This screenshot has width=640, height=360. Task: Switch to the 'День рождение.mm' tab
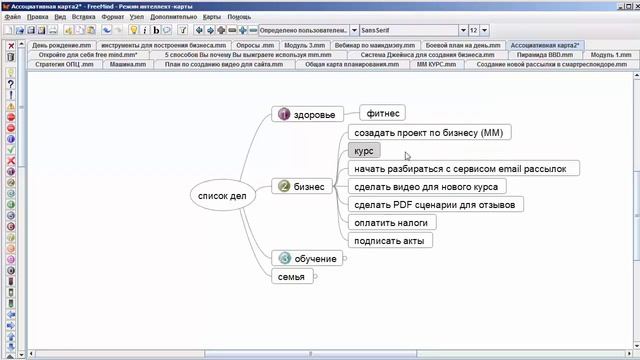click(62, 45)
